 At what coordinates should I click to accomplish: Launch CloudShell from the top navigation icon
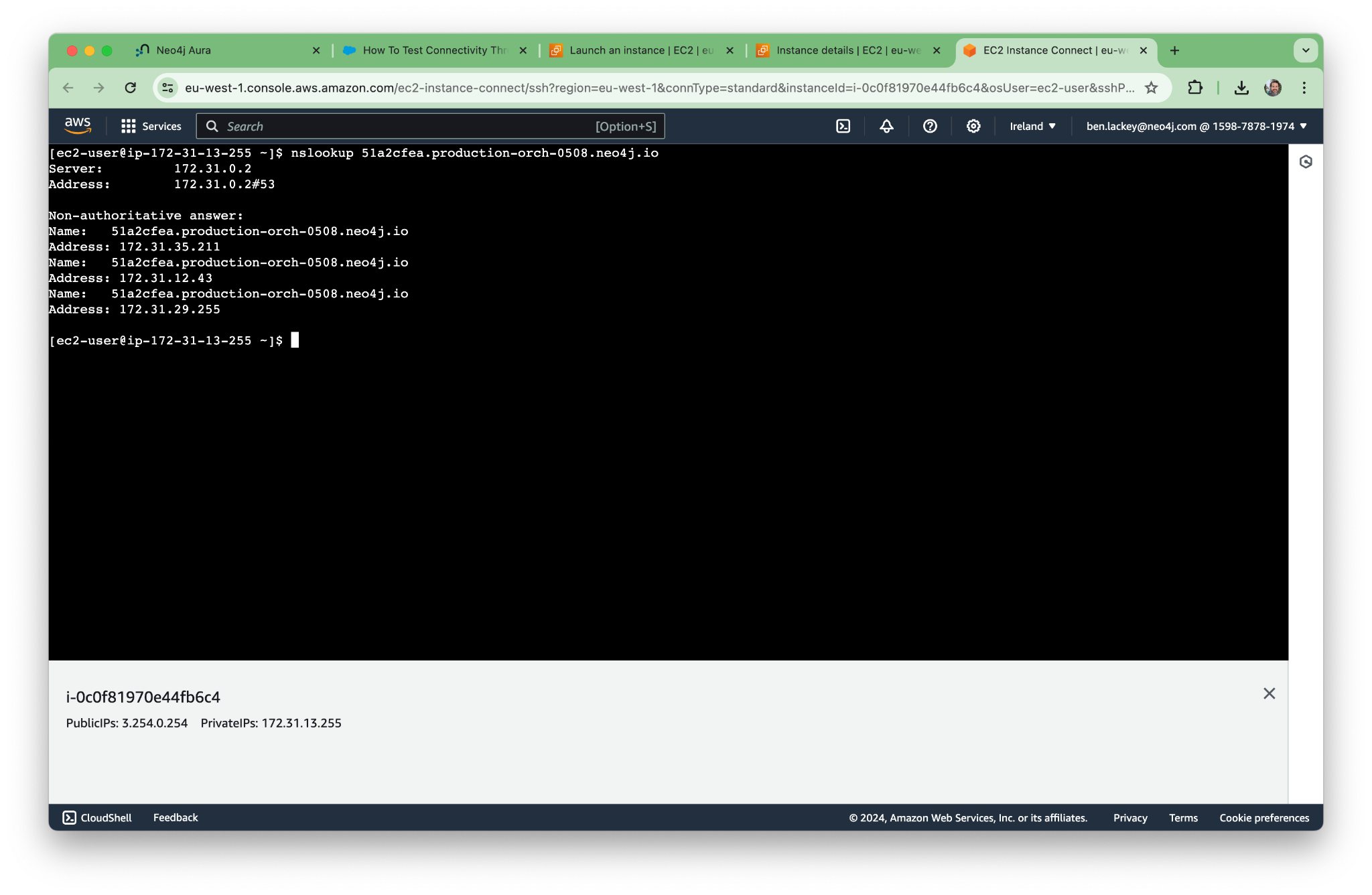(x=843, y=126)
